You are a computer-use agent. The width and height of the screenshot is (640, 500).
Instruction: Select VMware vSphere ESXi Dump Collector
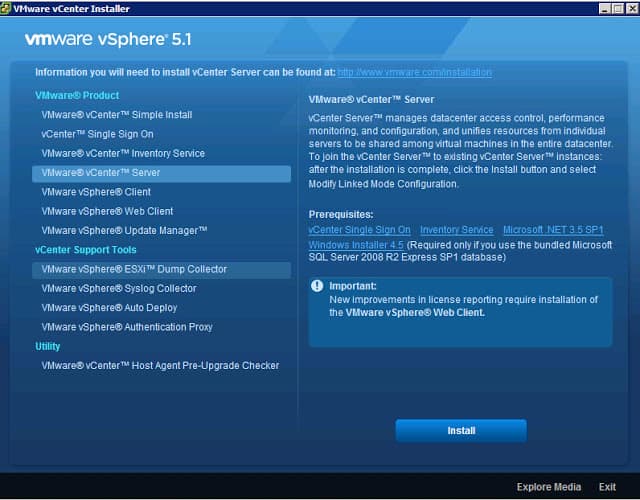point(161,270)
